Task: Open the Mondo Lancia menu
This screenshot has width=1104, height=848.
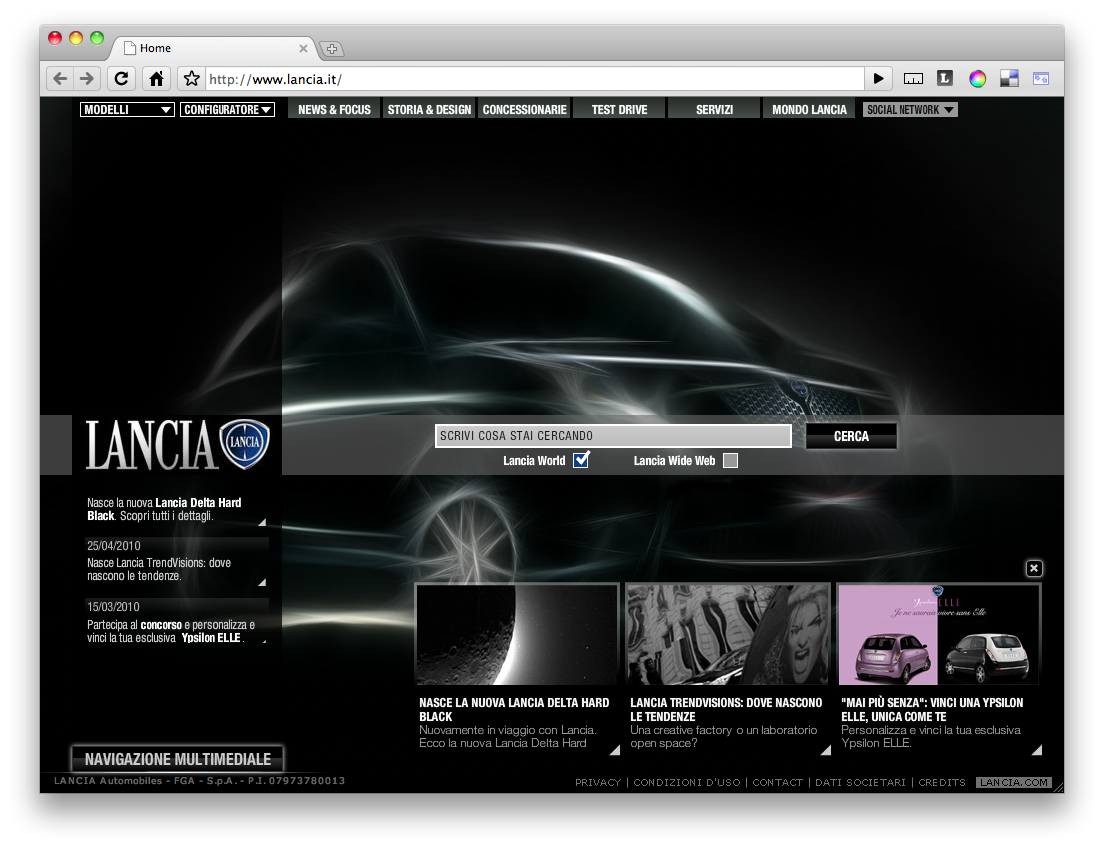Action: 810,109
